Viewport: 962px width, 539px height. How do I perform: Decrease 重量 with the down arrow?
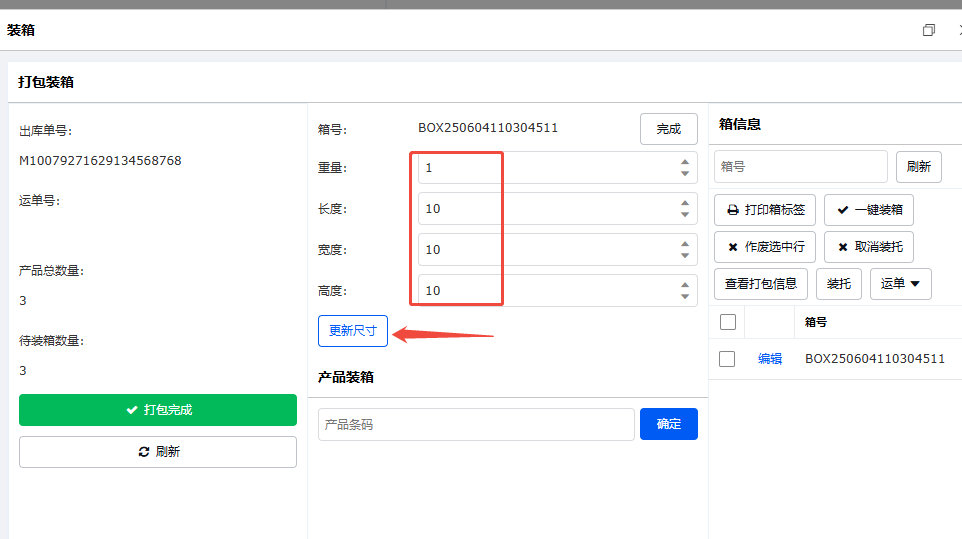click(x=685, y=174)
